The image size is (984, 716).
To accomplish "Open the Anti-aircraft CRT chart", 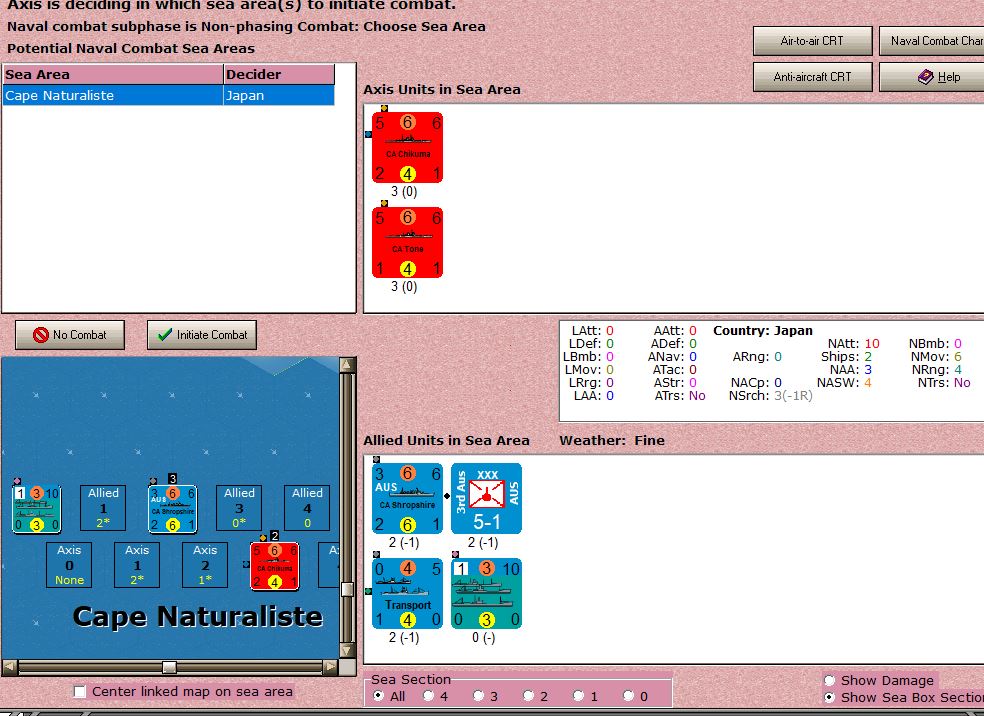I will 813,77.
